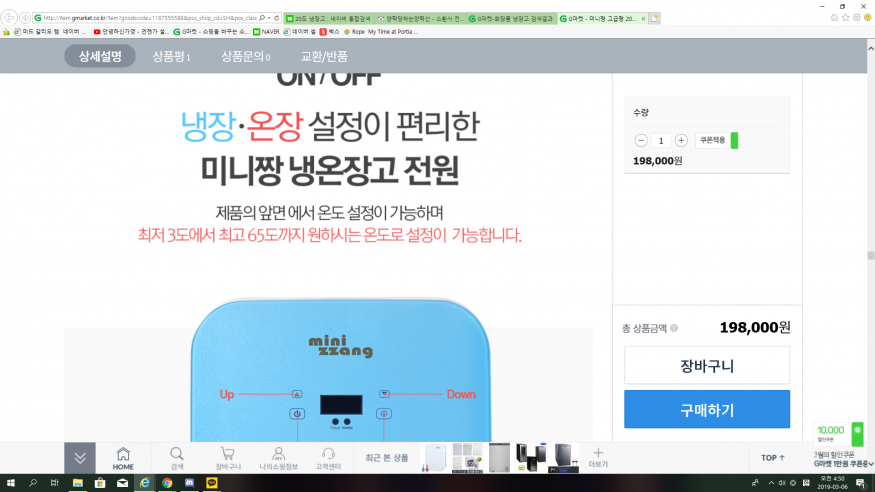Open the notification center icon

(861, 483)
